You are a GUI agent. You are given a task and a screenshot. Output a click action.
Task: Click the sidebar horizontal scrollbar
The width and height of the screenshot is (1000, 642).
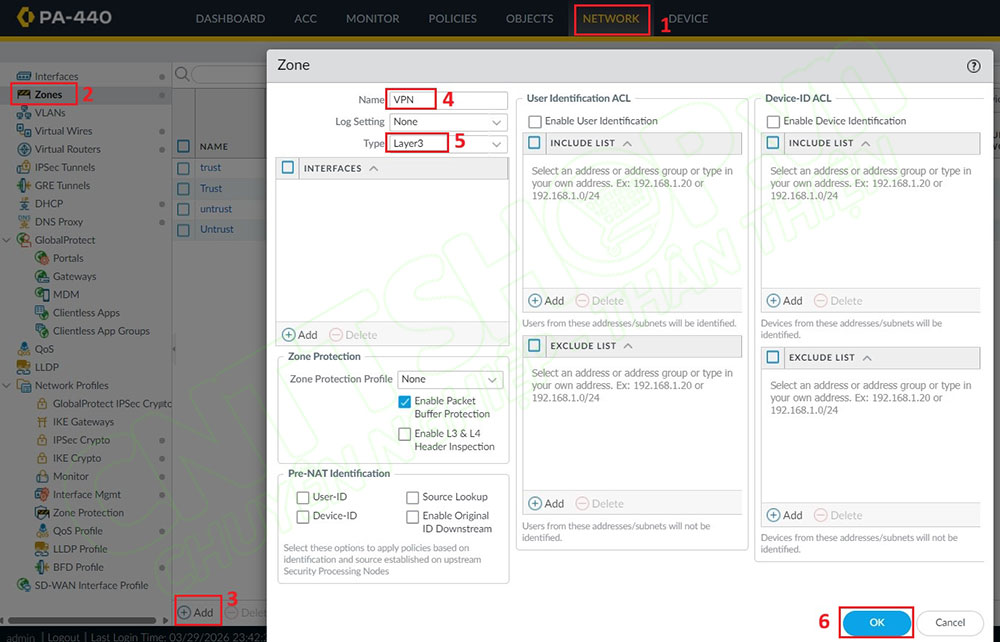click(82, 620)
